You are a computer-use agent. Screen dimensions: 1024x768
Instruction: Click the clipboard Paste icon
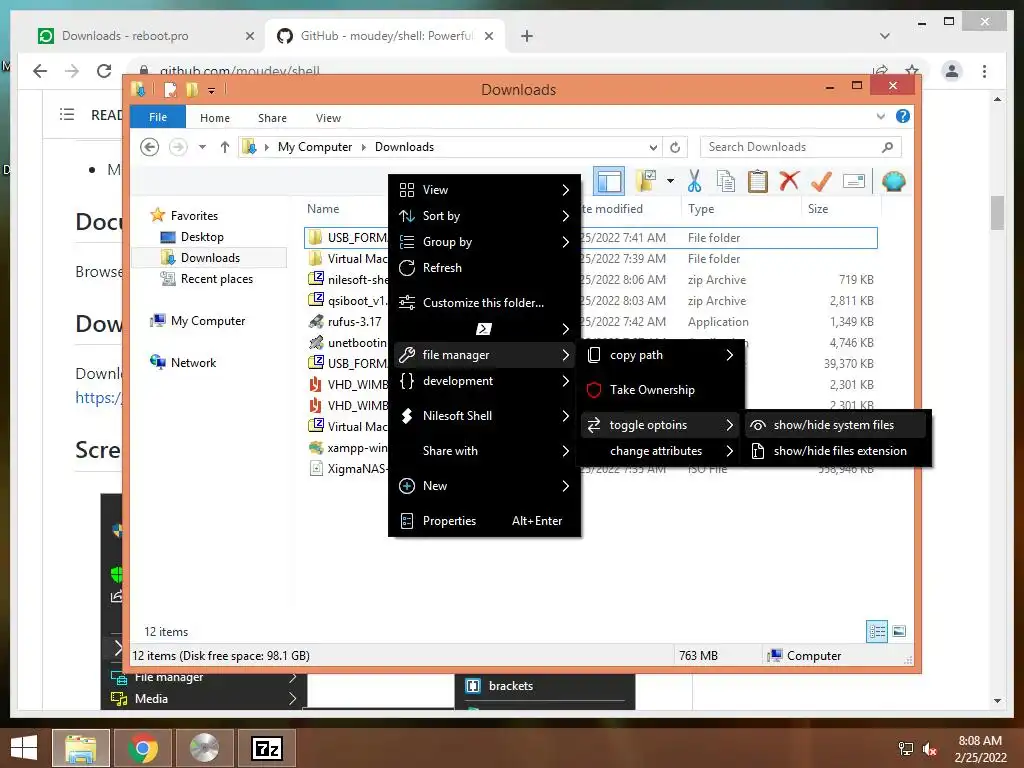(x=758, y=182)
